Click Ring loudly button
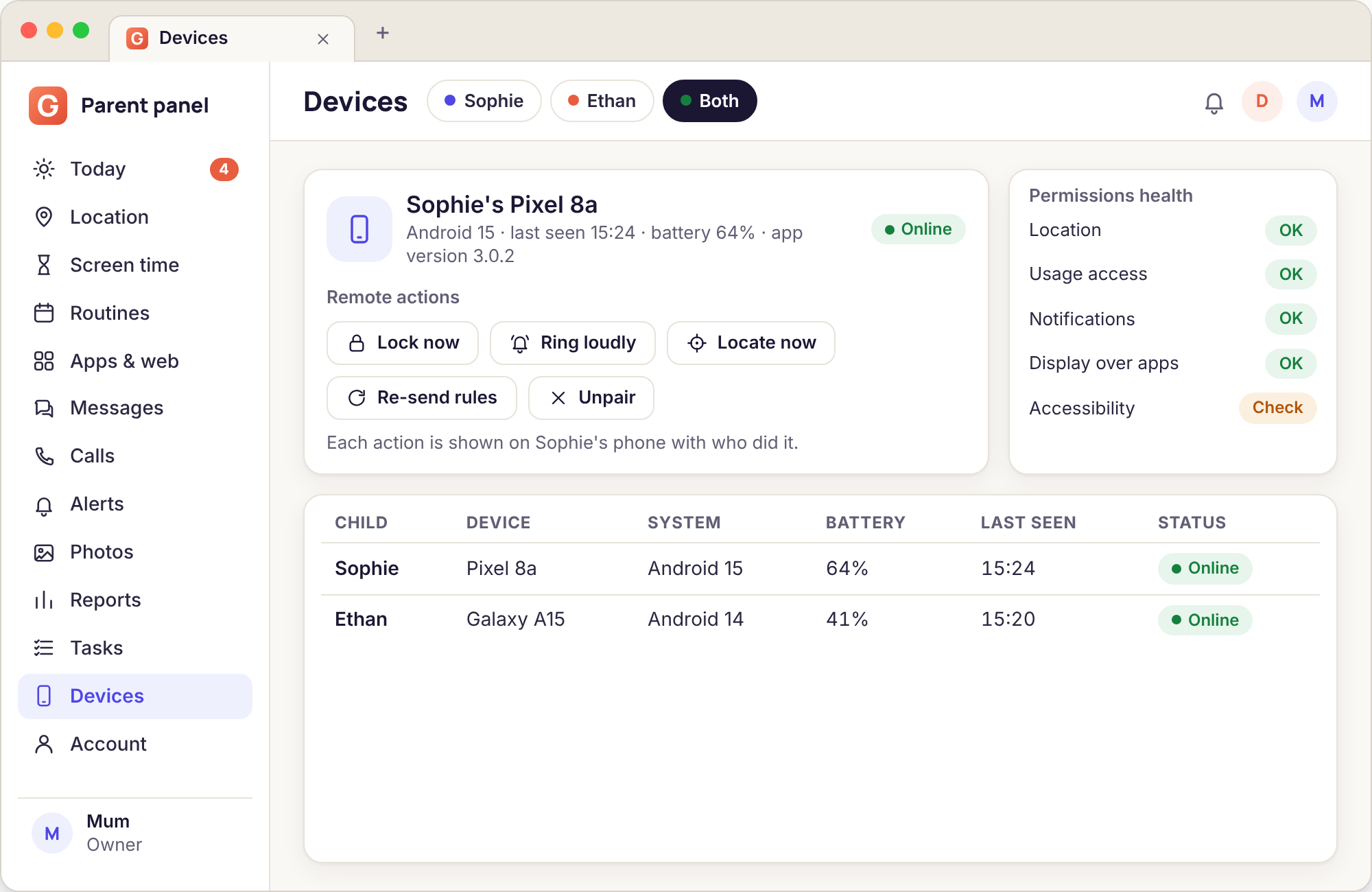The image size is (1372, 892). [x=573, y=343]
